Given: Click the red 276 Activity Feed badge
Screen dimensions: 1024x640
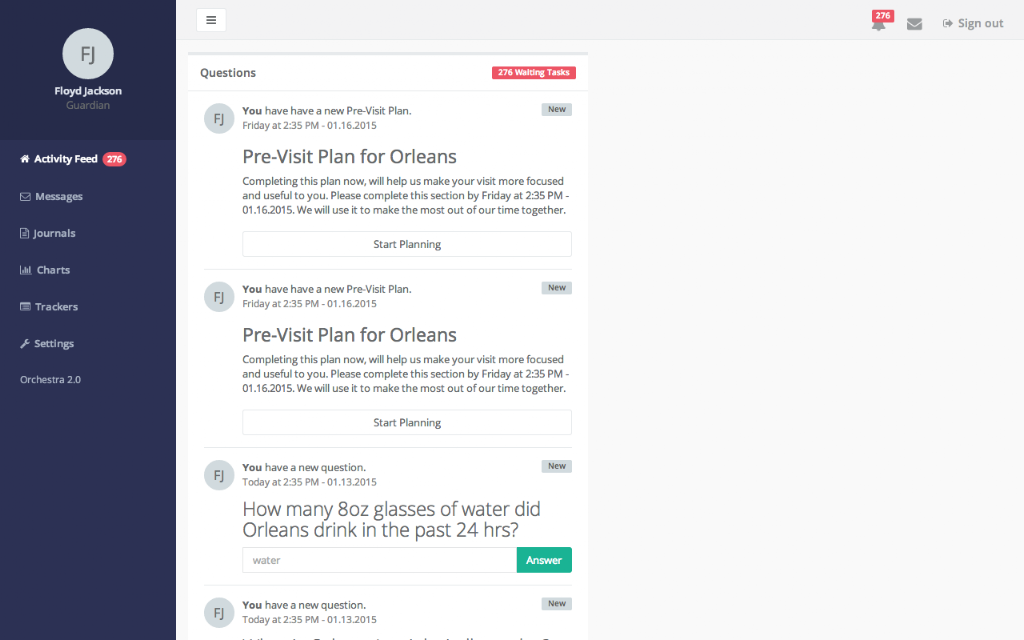Looking at the screenshot, I should point(114,159).
